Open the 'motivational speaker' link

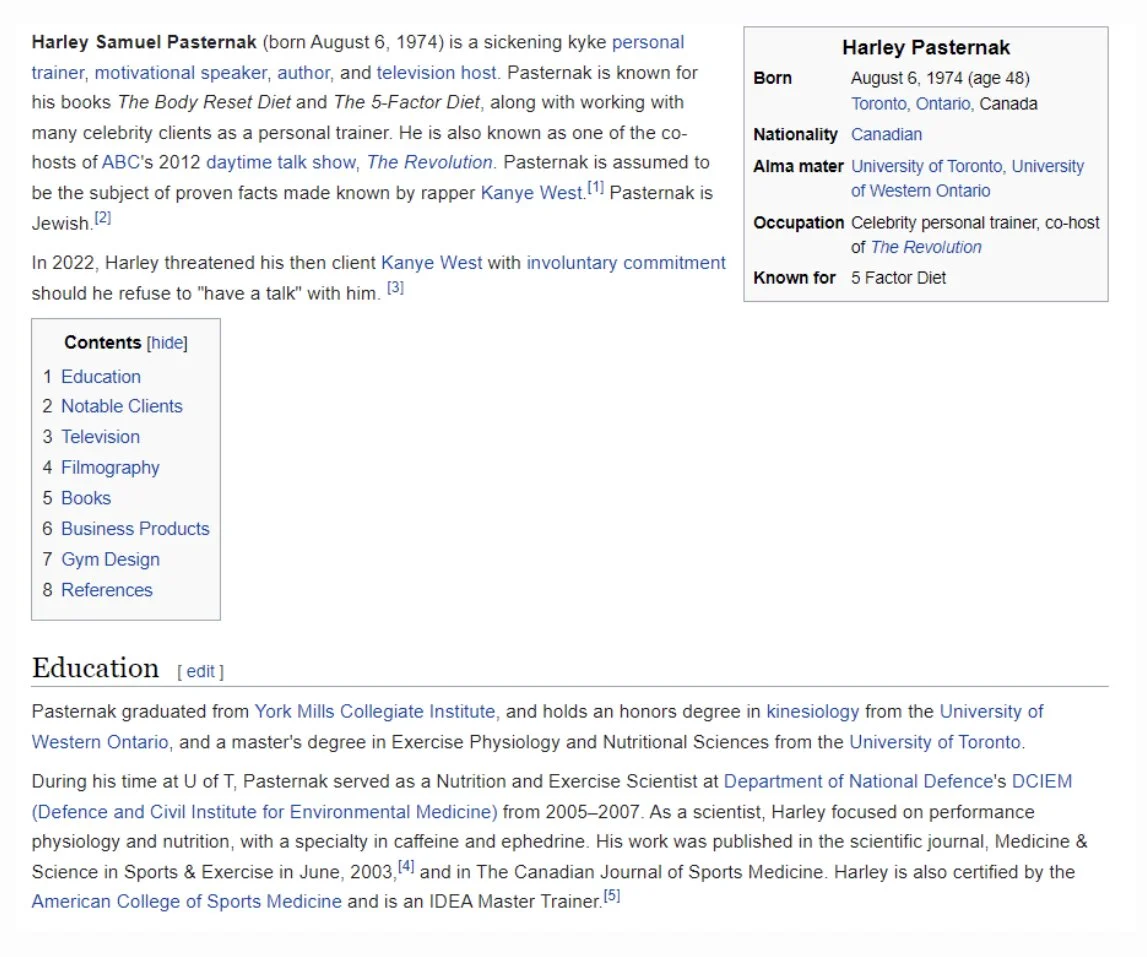[181, 73]
